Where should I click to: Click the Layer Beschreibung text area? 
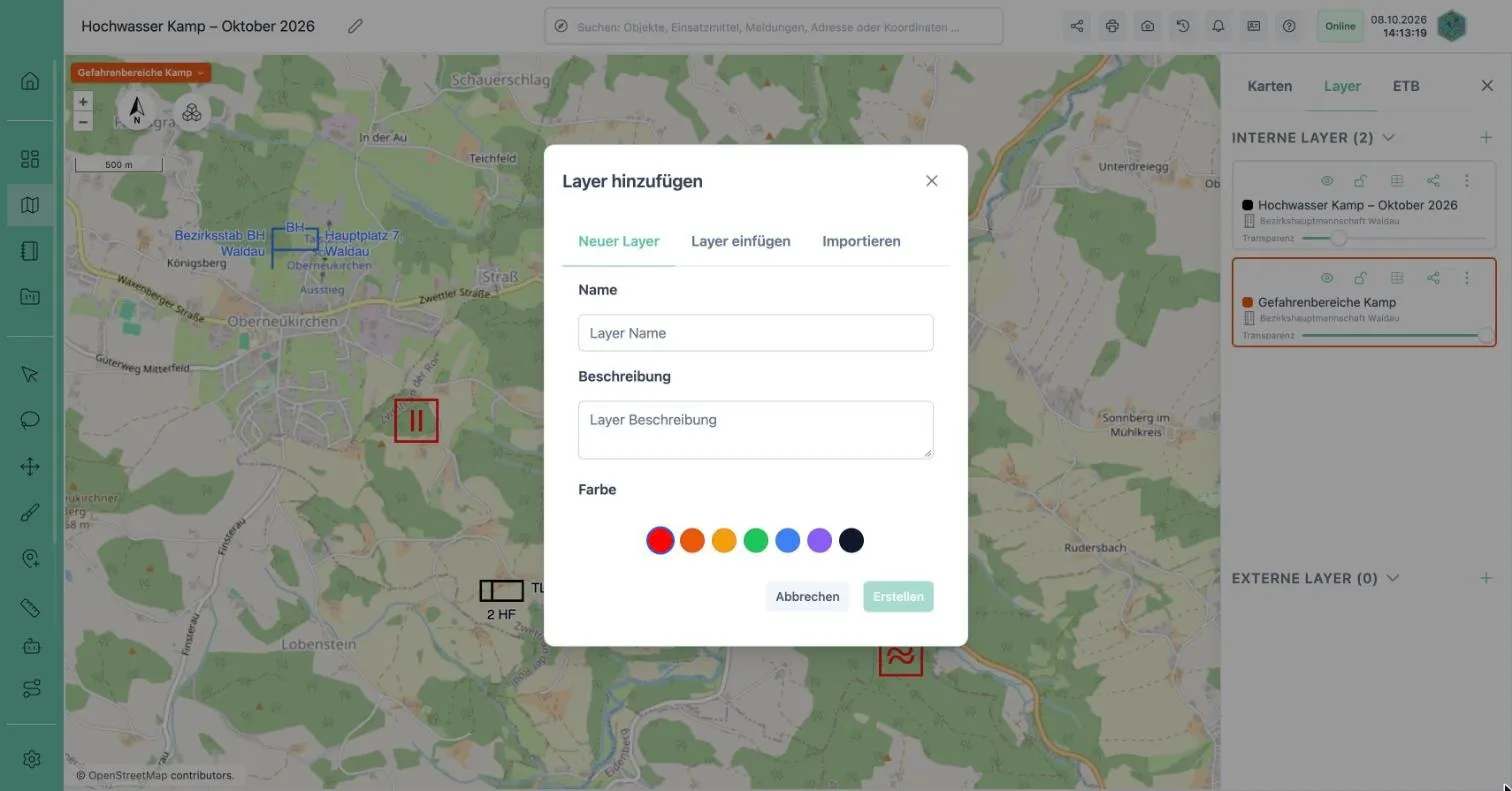[x=756, y=430]
